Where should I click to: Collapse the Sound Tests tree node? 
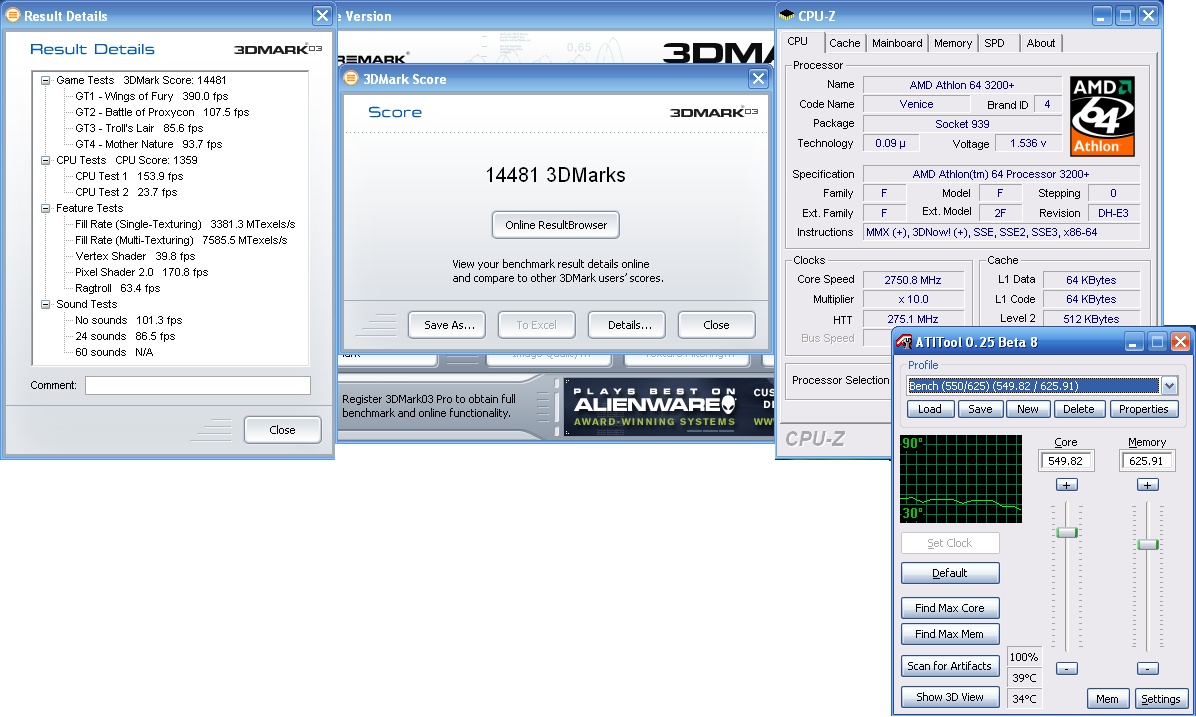pos(46,304)
